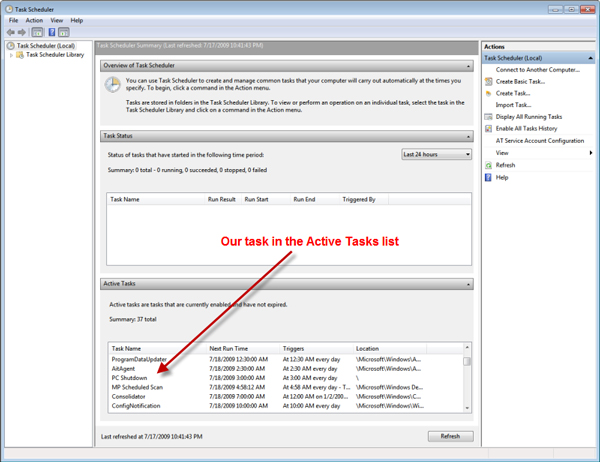Viewport: 600px width, 462px height.
Task: Click the View action text in Actions pane
Action: tap(502, 153)
